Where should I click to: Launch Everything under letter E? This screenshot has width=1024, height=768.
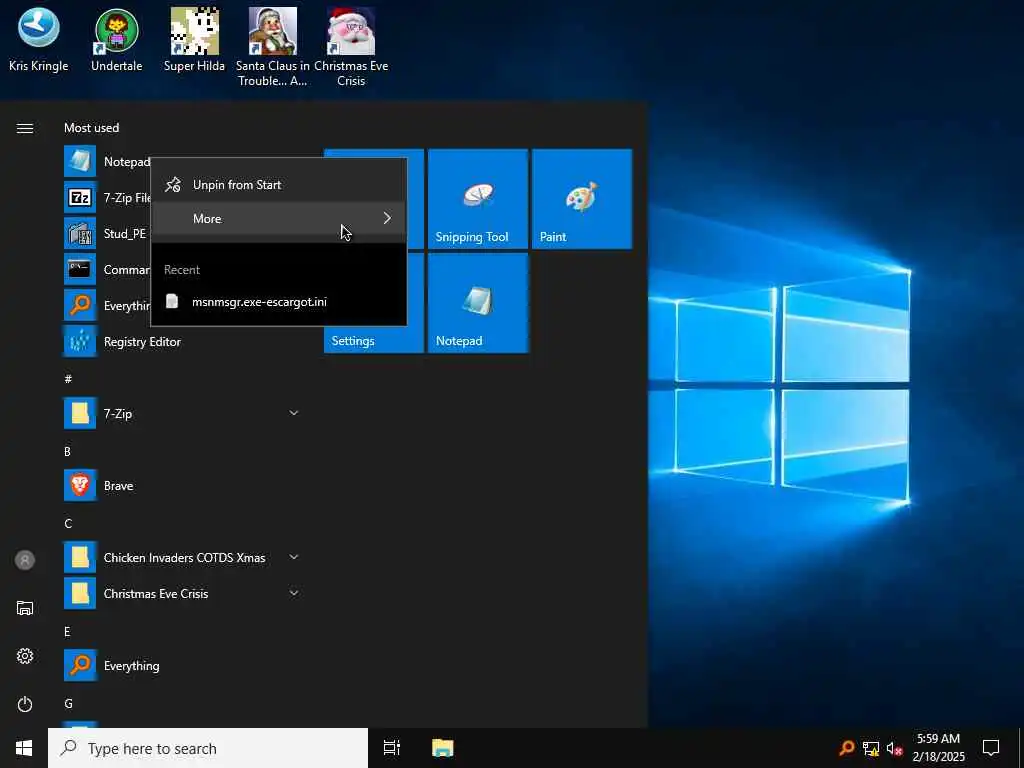184,665
